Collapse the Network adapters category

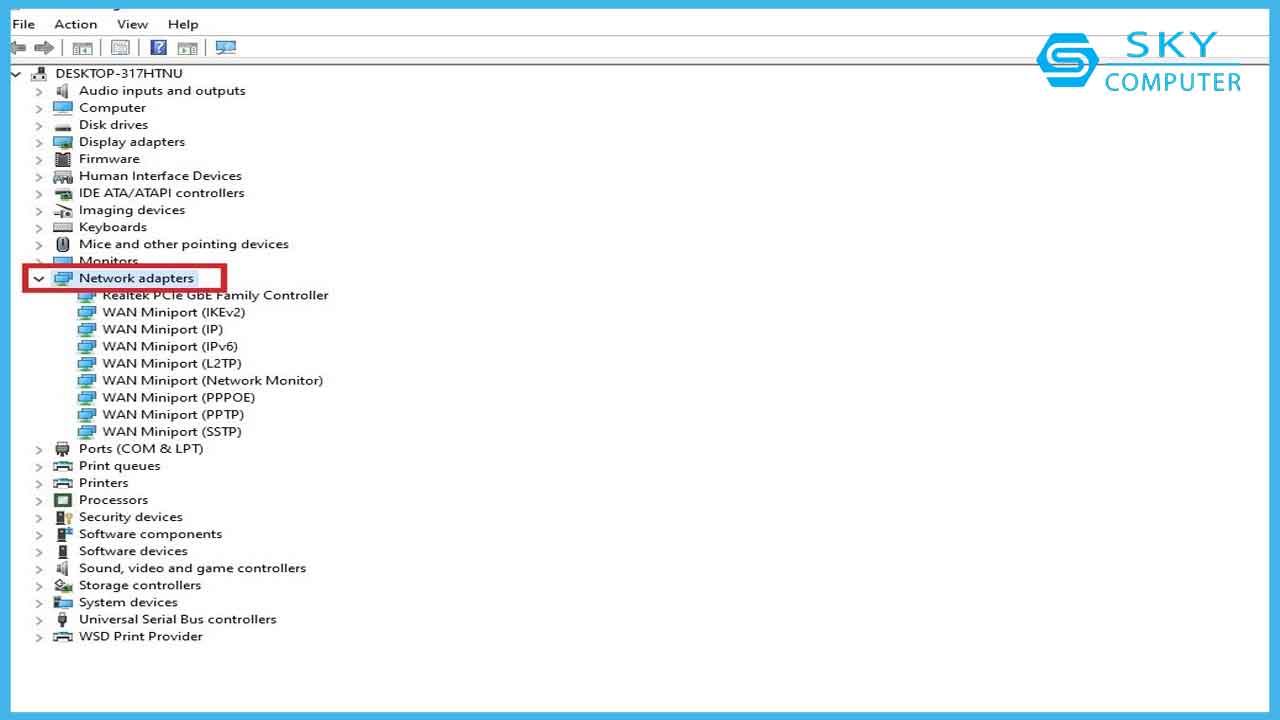click(39, 279)
